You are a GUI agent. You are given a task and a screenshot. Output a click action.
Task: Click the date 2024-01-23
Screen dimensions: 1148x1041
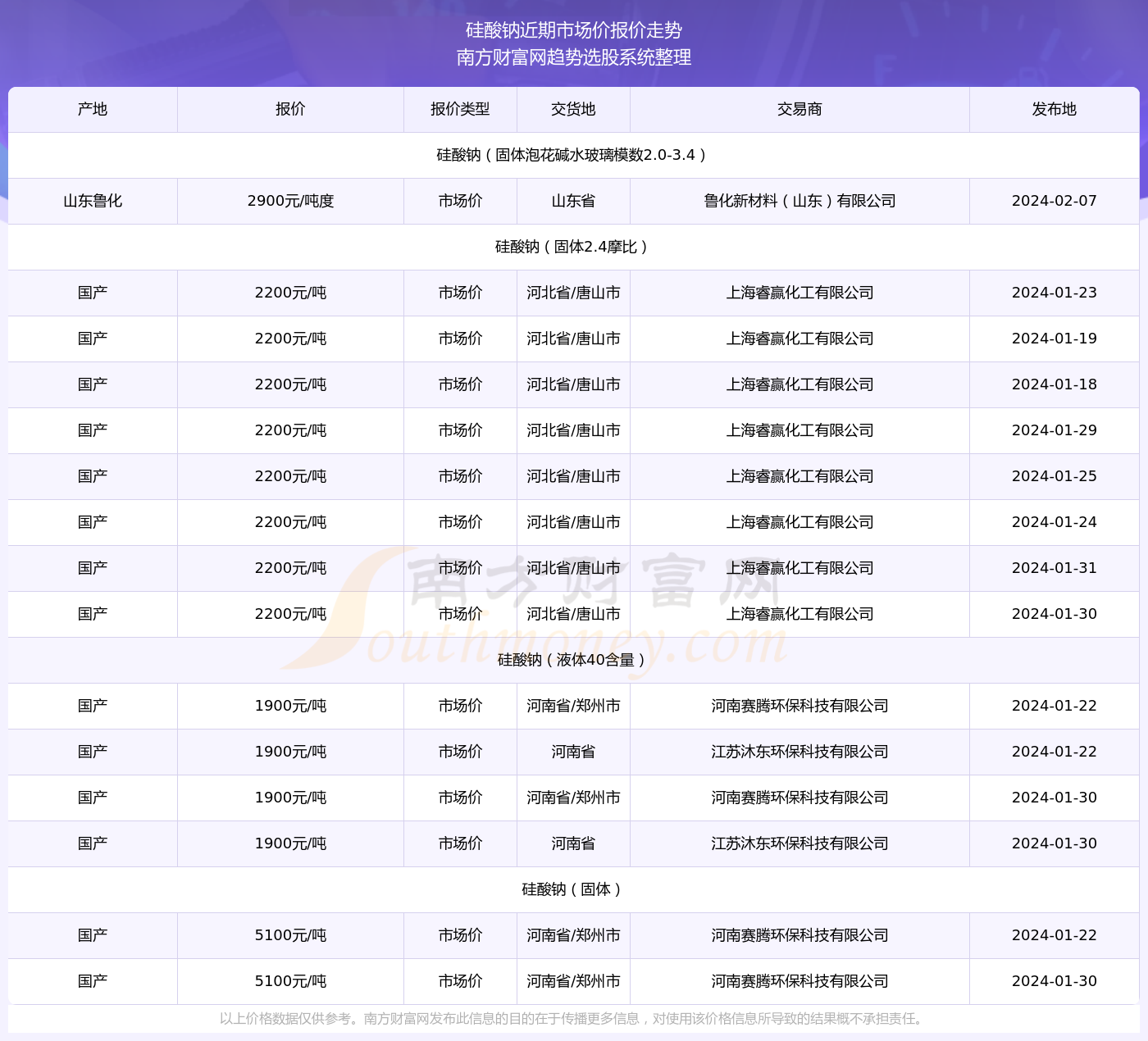(1055, 293)
